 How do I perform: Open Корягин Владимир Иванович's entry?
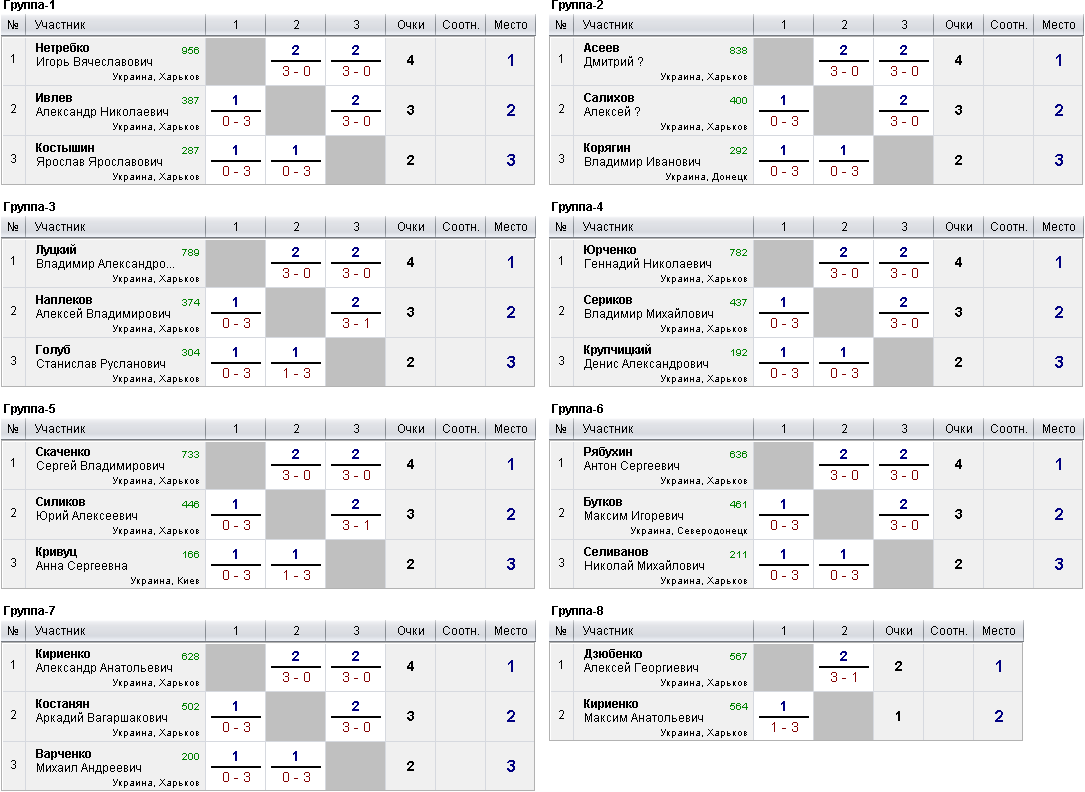point(606,148)
